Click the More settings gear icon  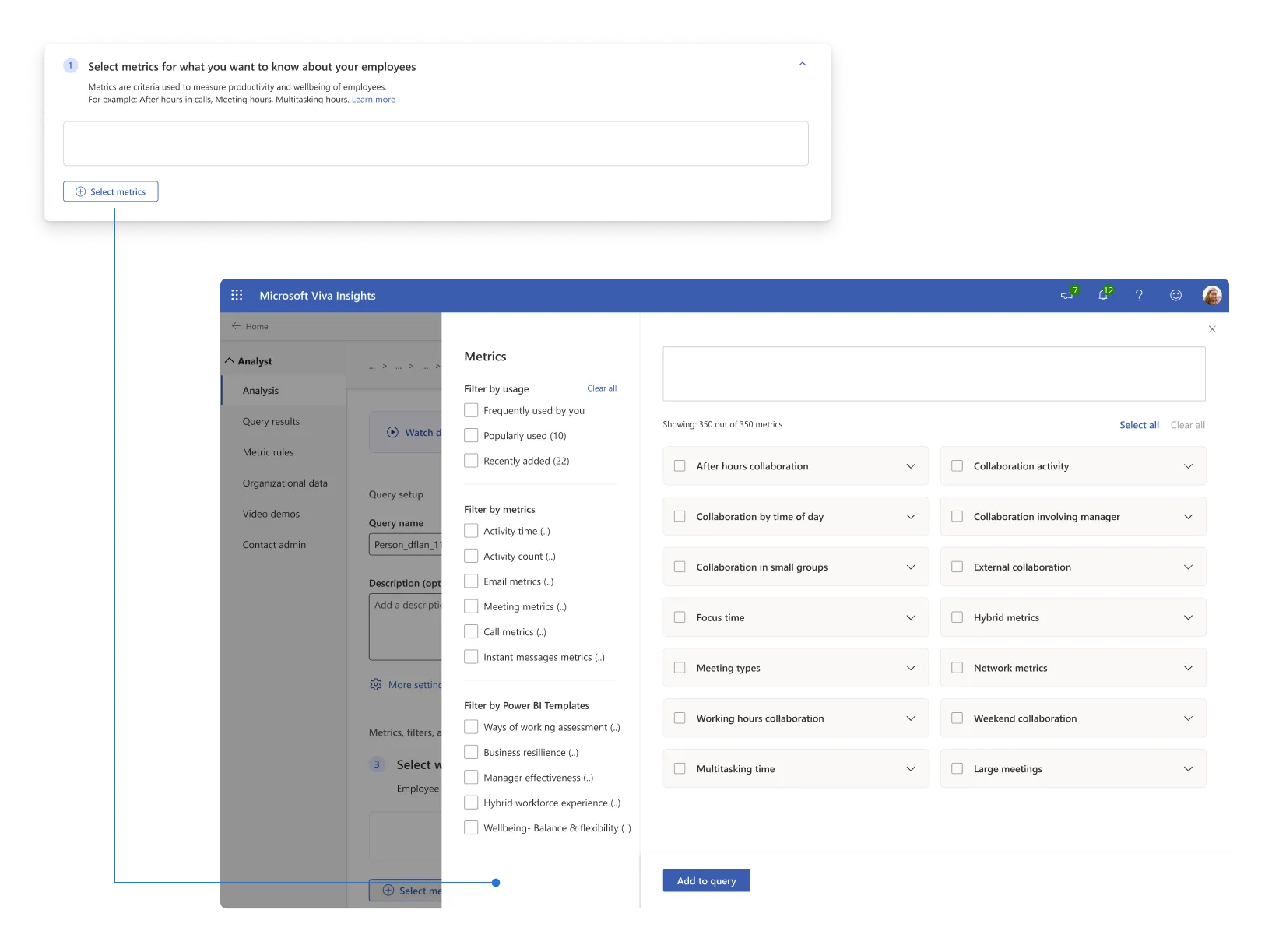click(x=376, y=685)
